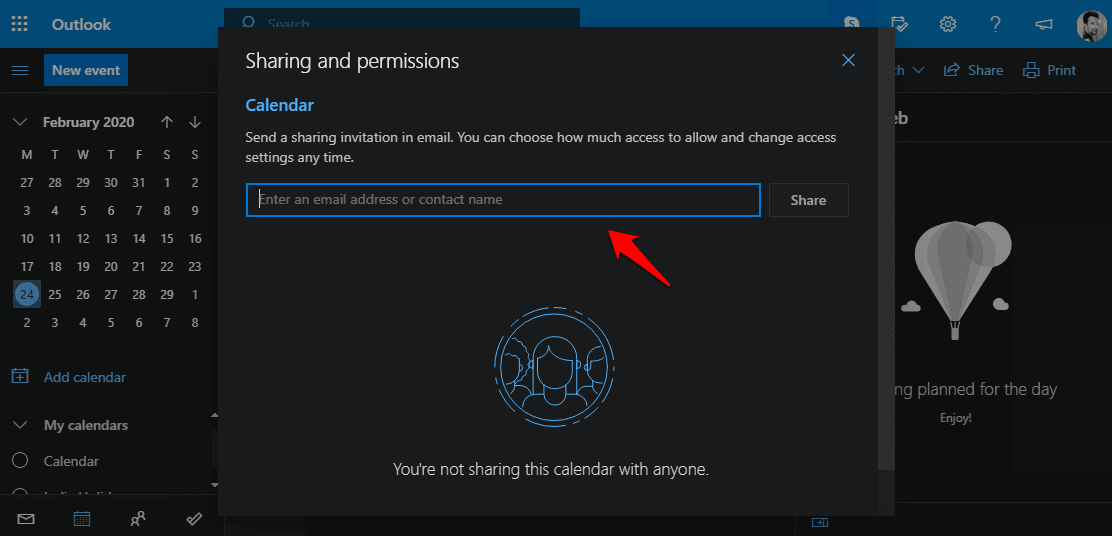Open Skype from the header bar
Screen dimensions: 1112x536
click(852, 24)
